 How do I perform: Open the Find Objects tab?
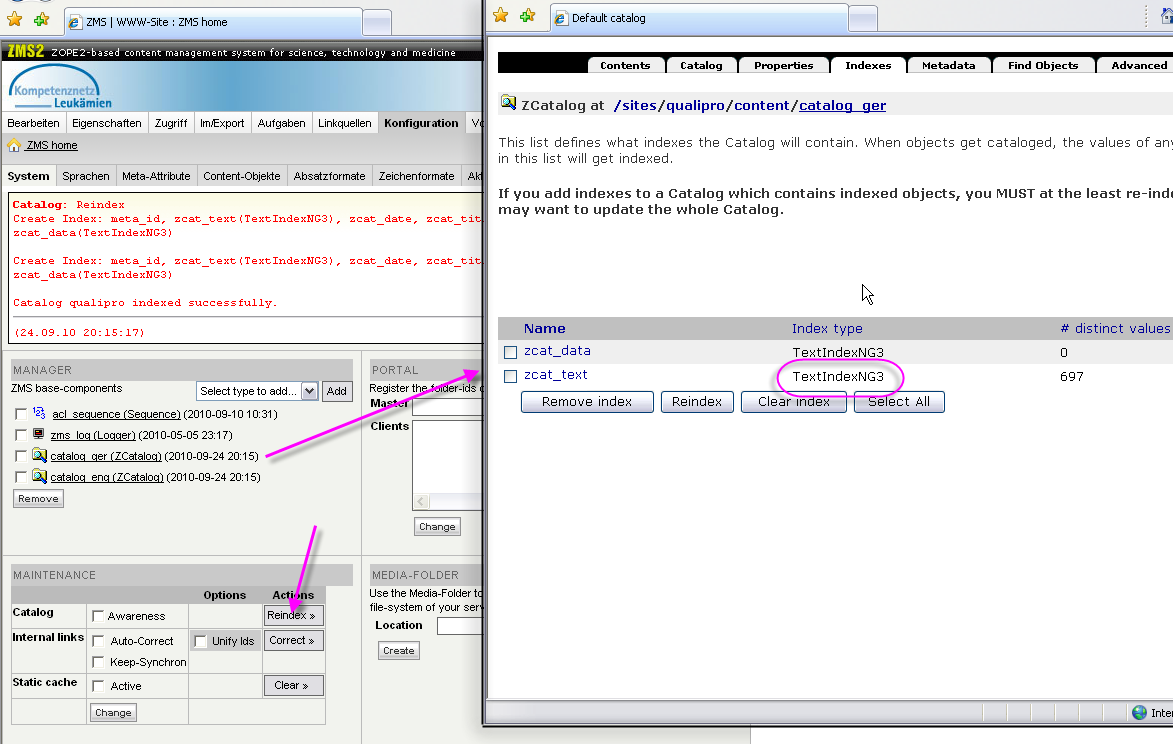tap(1043, 66)
